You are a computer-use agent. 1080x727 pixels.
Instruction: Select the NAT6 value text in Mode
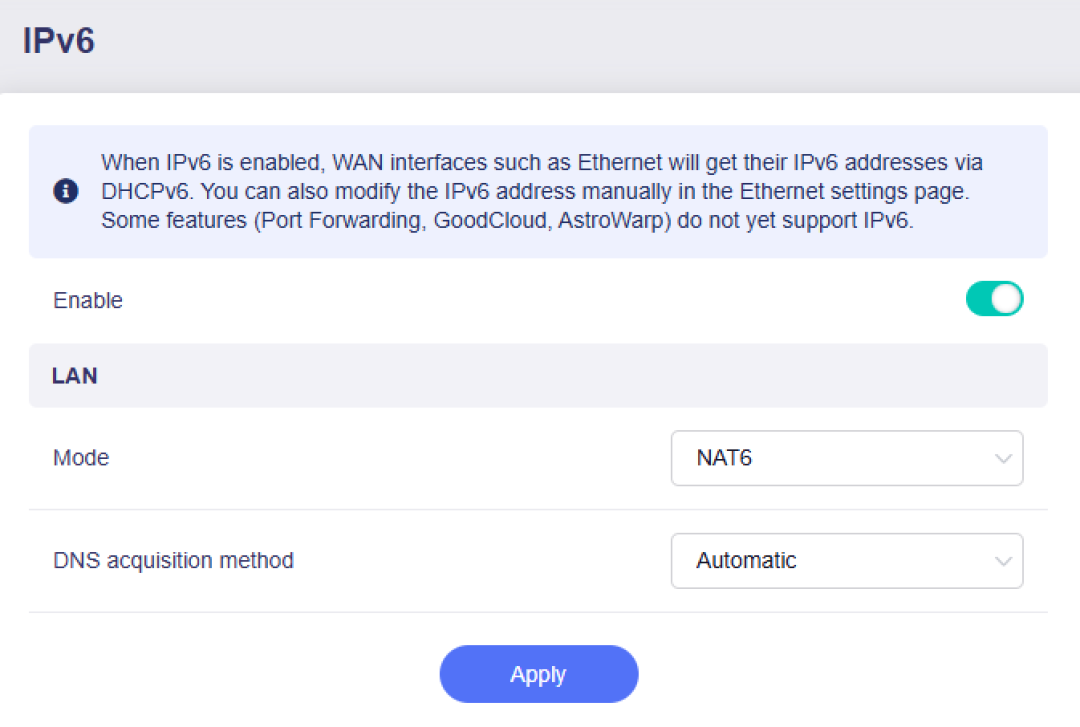(724, 458)
